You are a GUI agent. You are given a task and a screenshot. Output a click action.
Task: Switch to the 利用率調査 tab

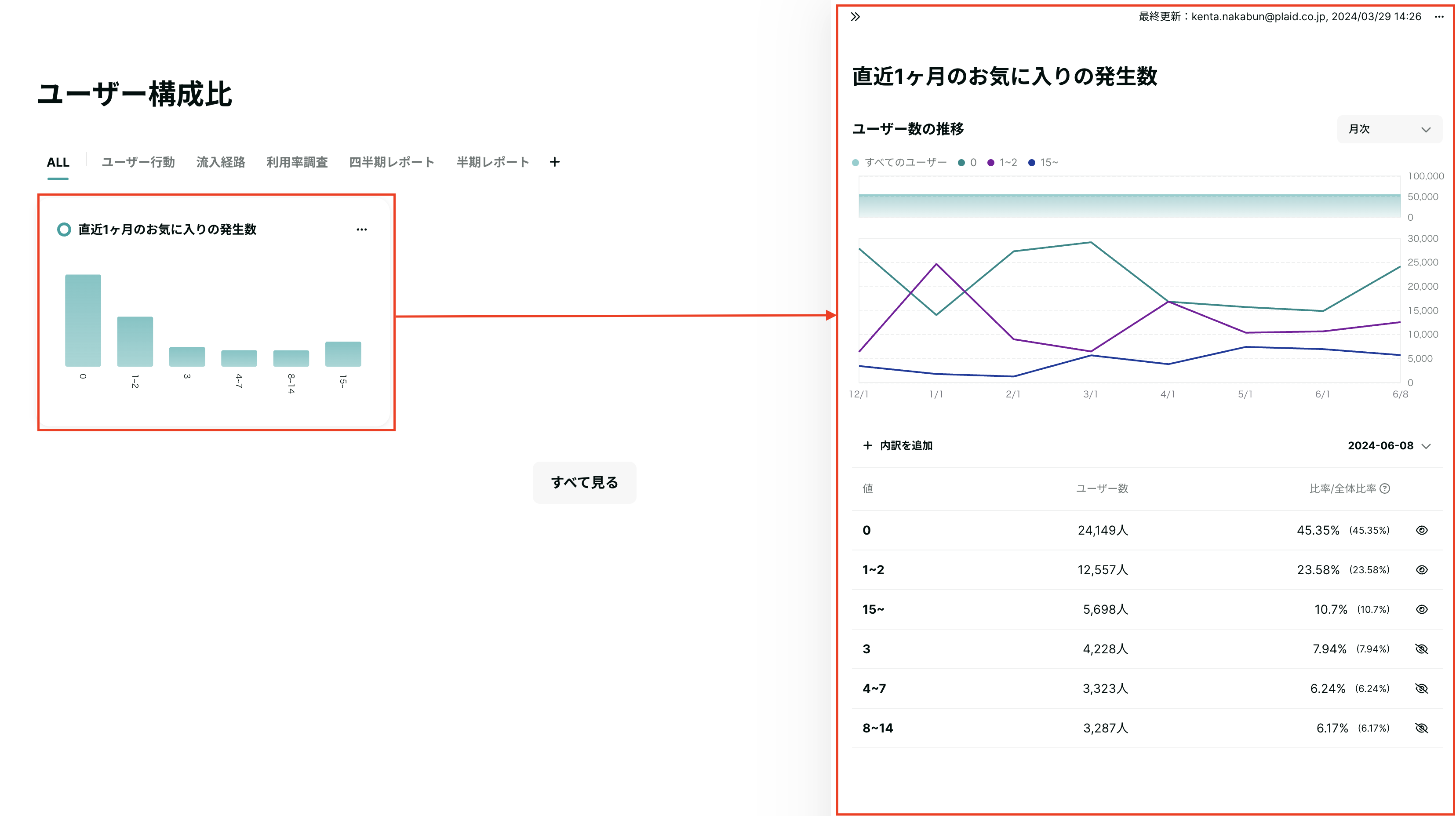[297, 163]
